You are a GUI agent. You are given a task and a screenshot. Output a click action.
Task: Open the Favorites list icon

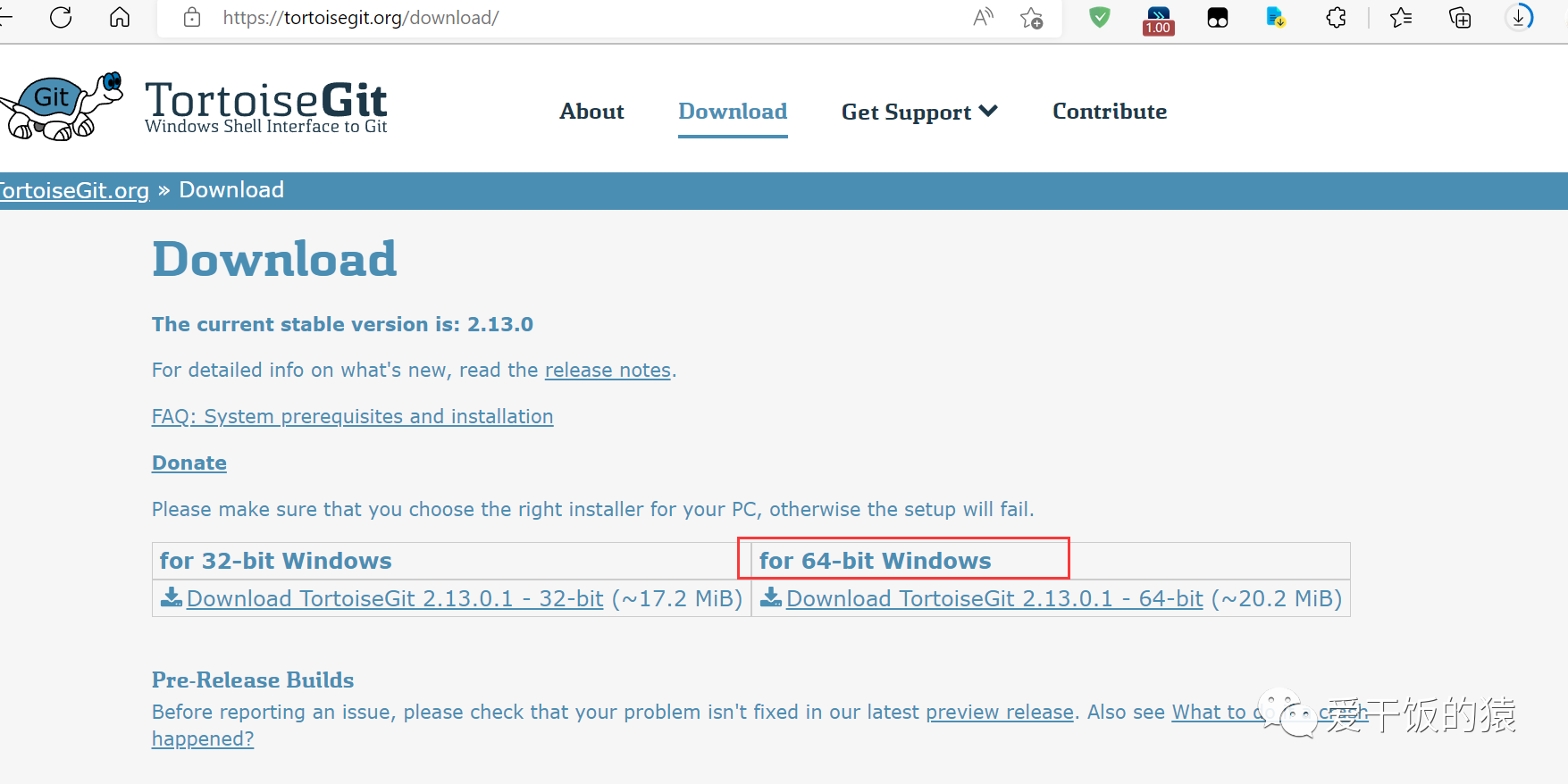tap(1401, 17)
